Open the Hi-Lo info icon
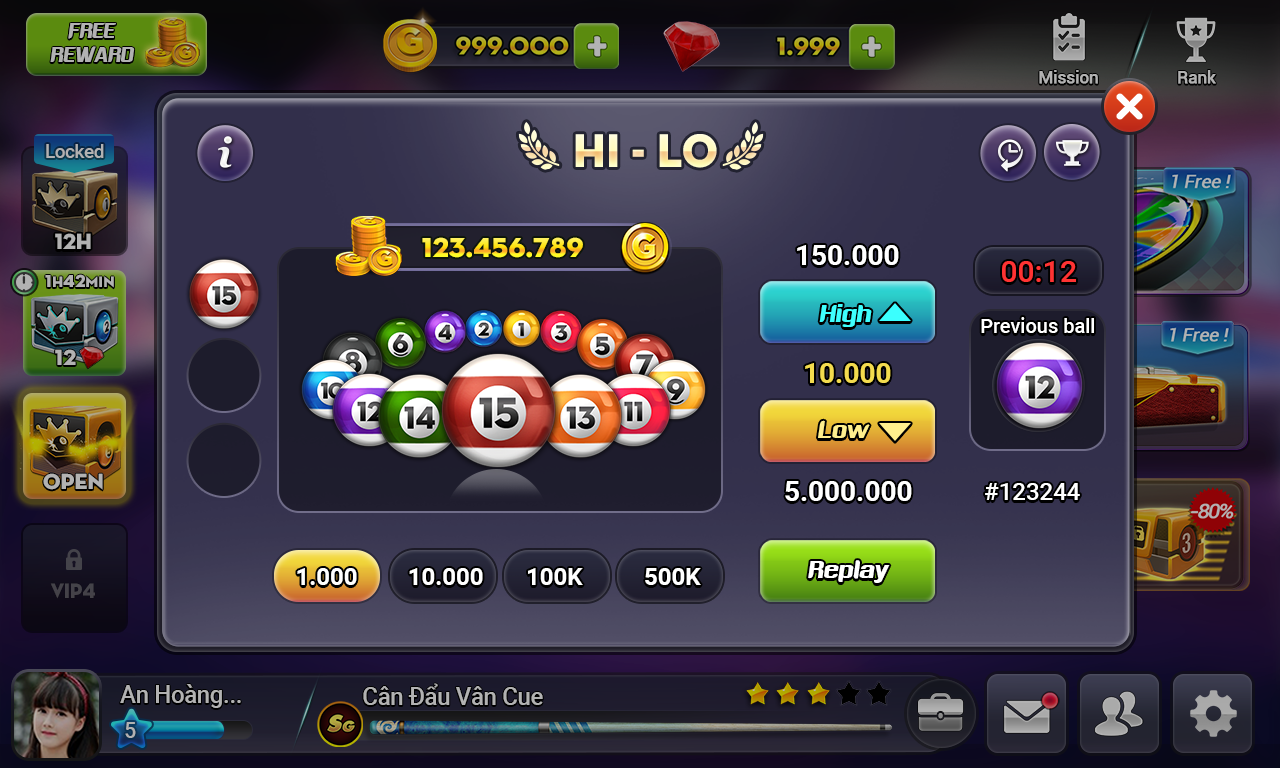 click(225, 153)
